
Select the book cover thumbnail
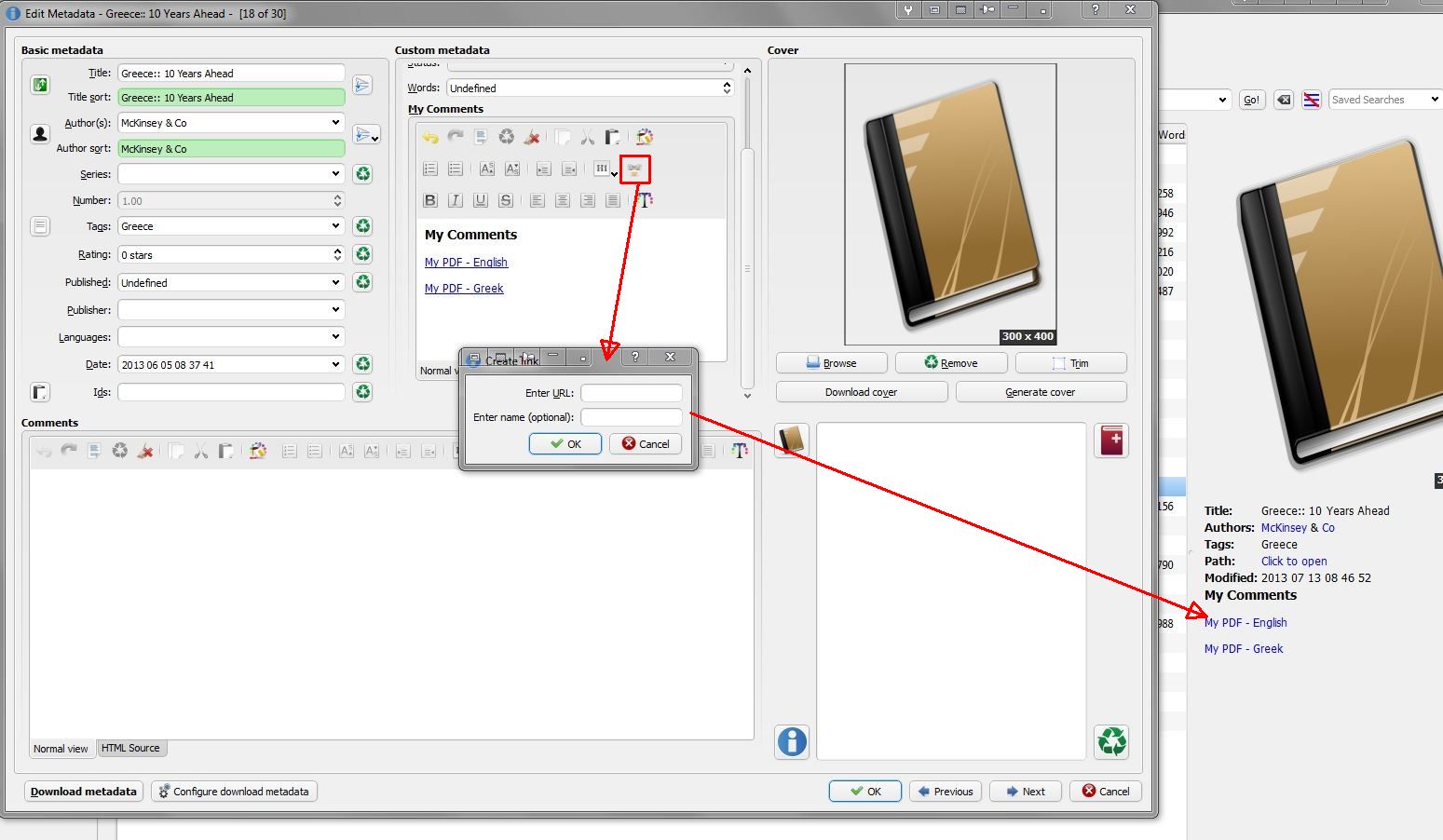point(950,204)
